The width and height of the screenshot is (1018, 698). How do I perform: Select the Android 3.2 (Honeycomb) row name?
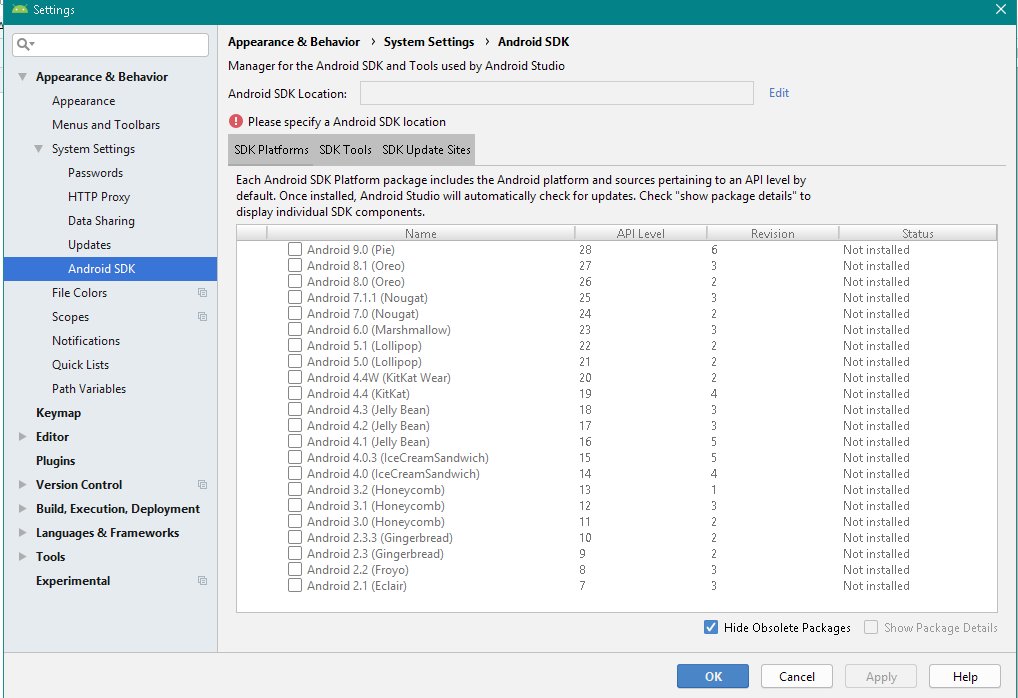click(x=376, y=490)
